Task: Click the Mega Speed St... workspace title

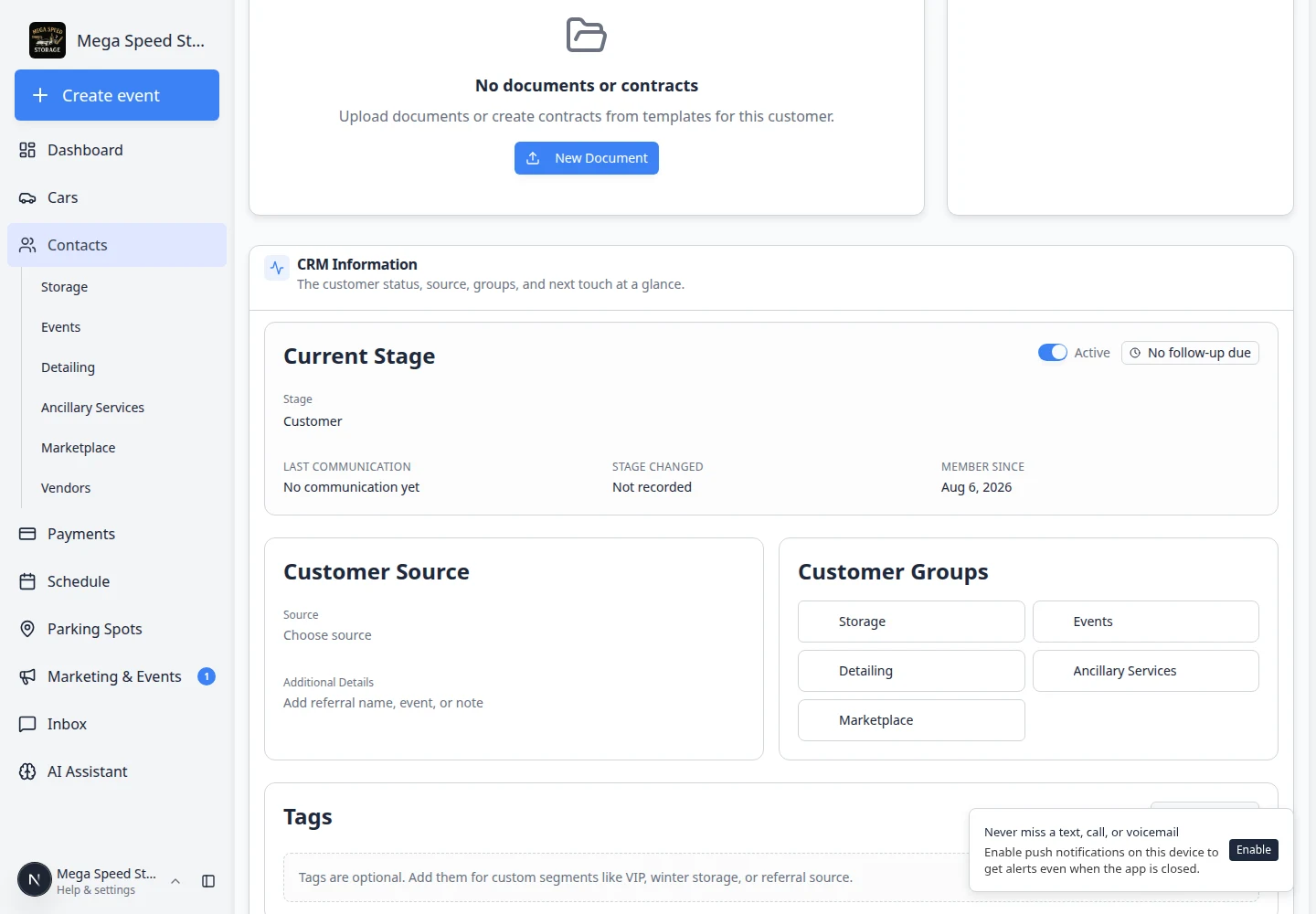Action: coord(141,40)
